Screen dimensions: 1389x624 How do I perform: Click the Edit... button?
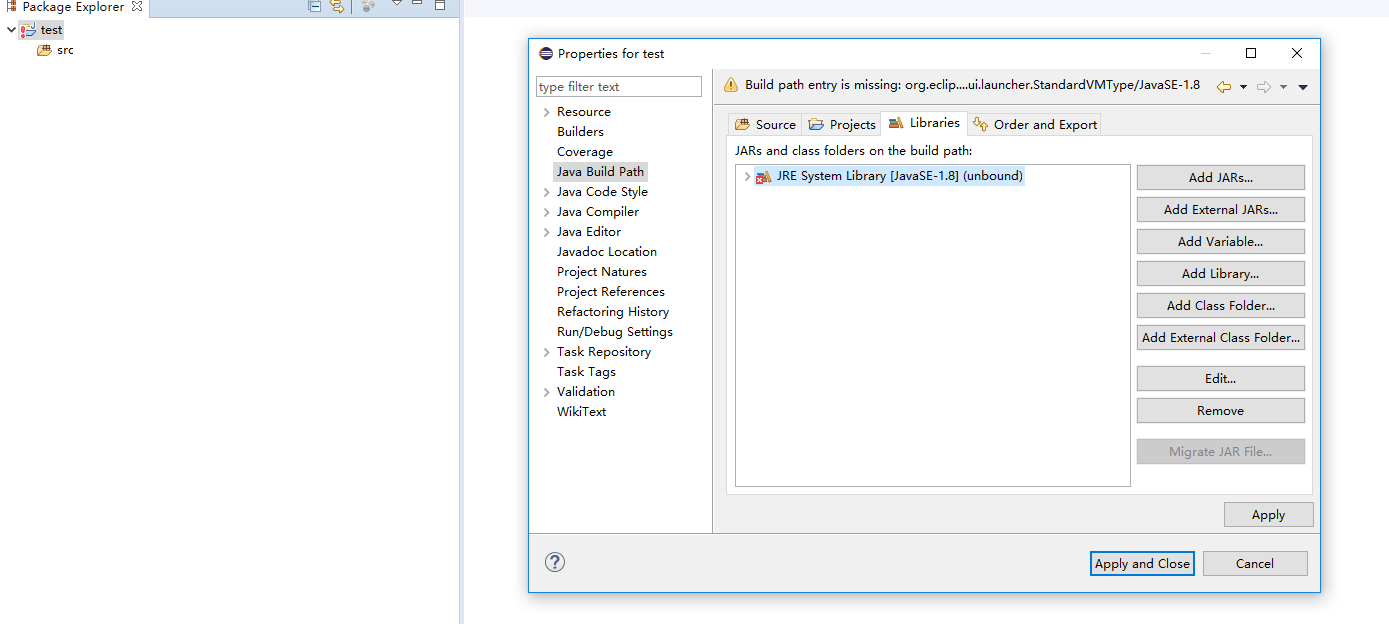click(x=1220, y=378)
